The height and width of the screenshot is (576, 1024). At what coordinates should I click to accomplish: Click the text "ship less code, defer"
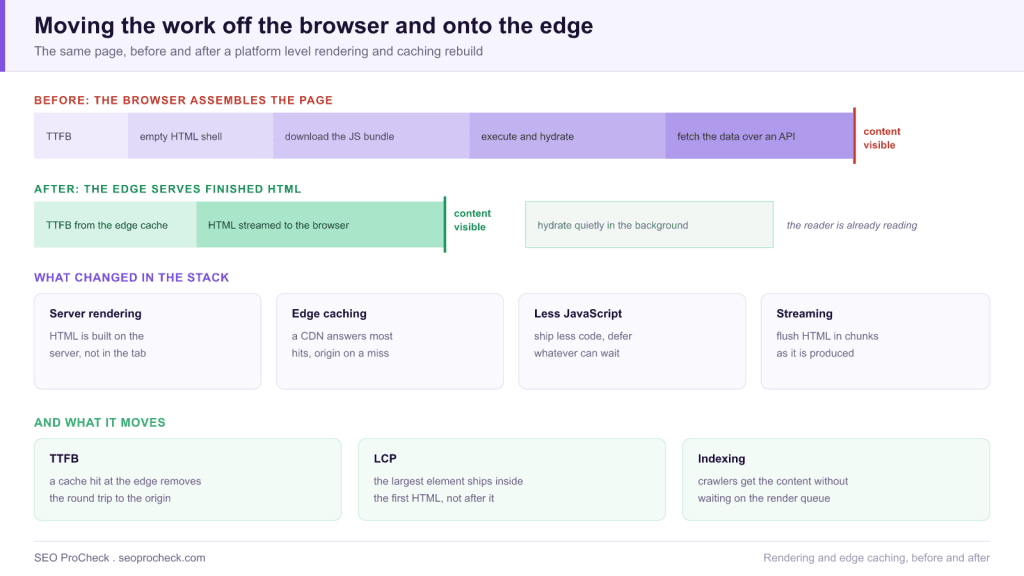[x=583, y=336]
